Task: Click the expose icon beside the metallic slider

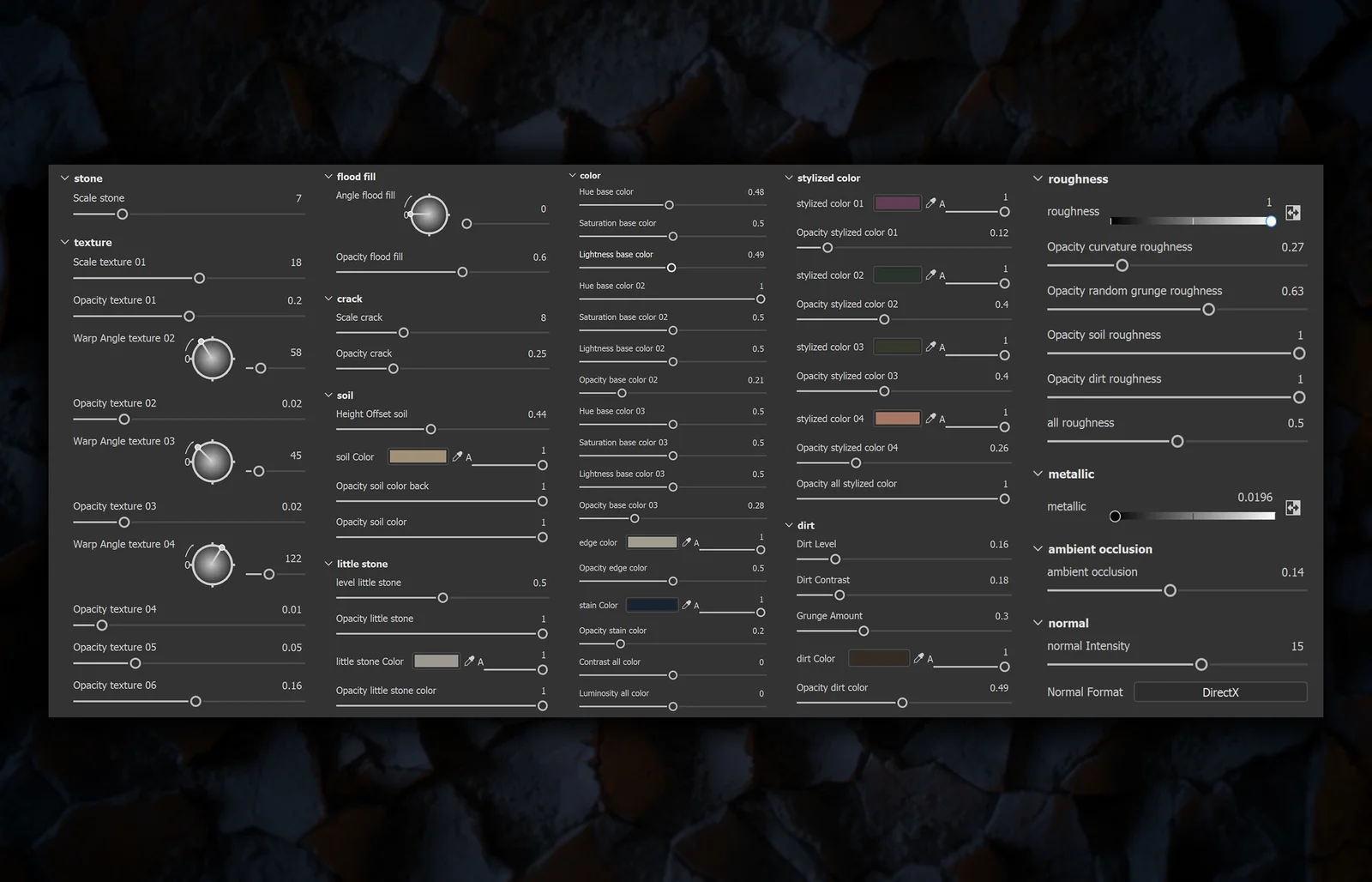Action: [1293, 506]
